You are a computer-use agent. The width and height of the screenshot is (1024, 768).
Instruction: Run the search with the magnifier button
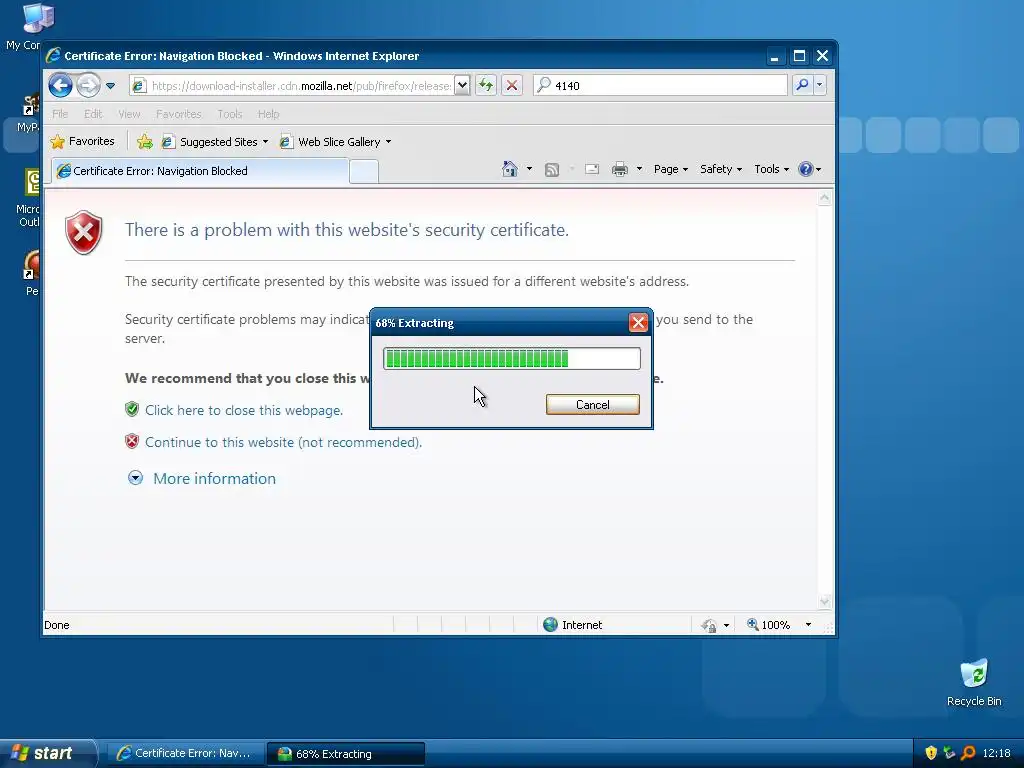(x=802, y=85)
